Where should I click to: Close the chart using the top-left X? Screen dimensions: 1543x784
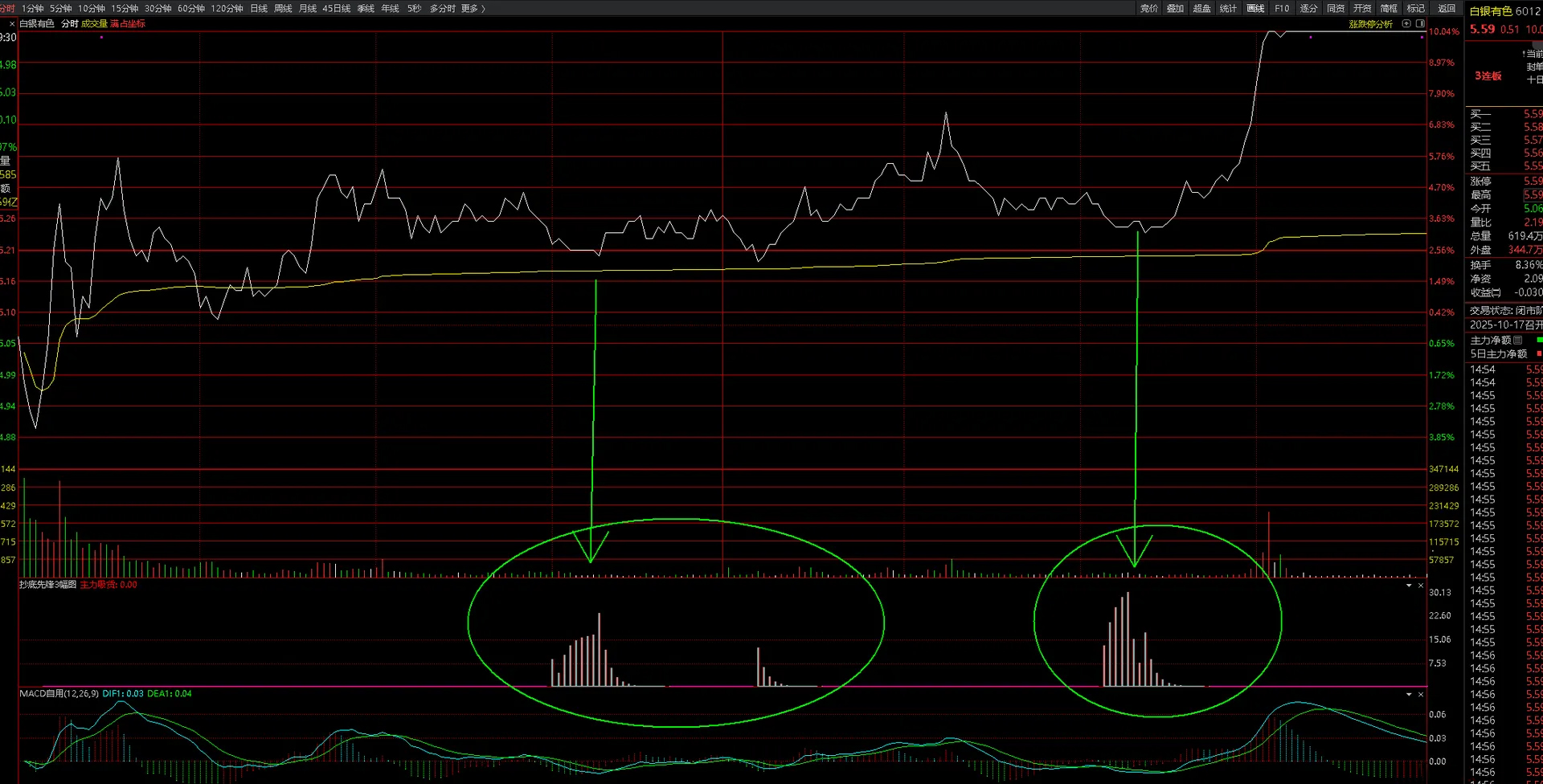pyautogui.click(x=11, y=24)
